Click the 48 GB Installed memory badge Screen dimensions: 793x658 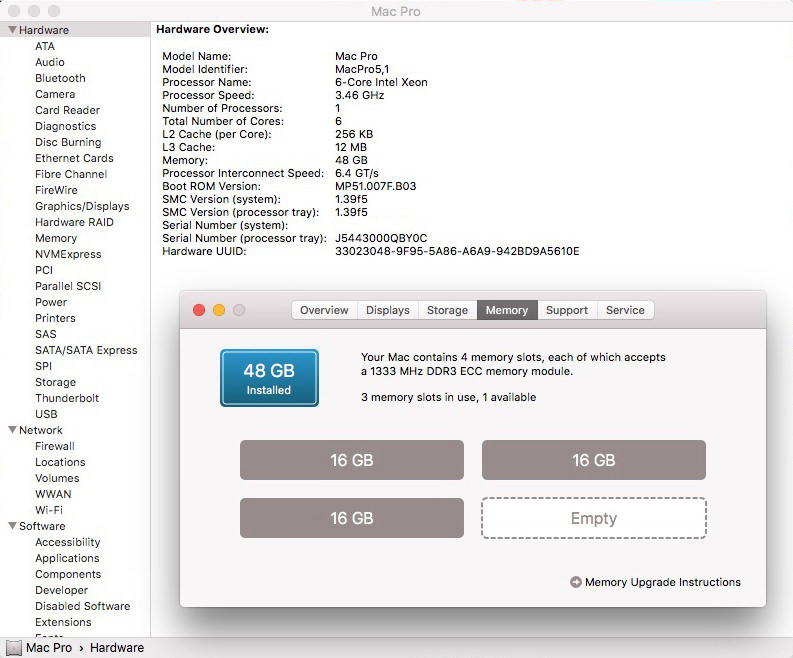click(269, 378)
